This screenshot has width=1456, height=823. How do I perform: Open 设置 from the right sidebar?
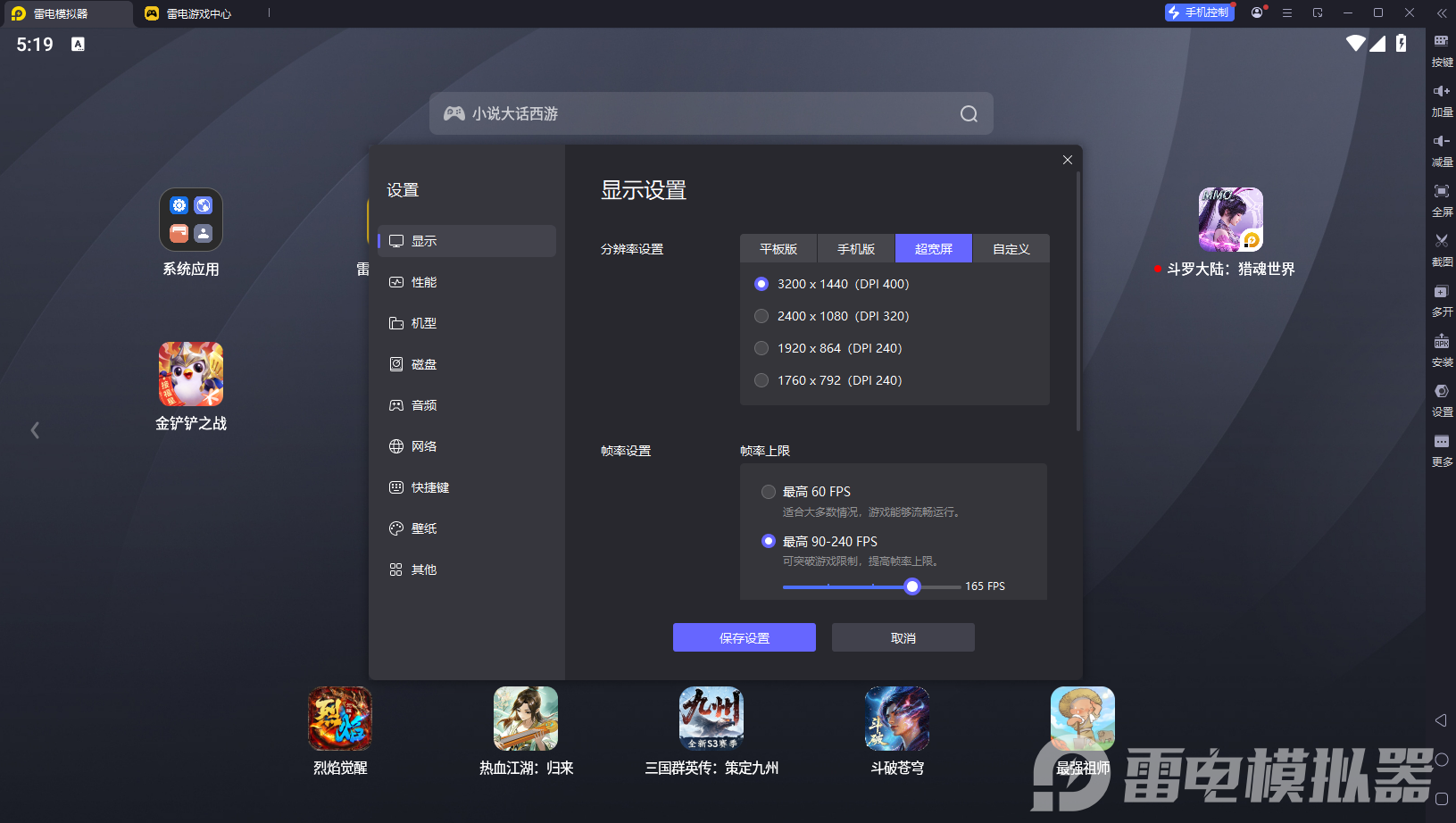click(1442, 400)
